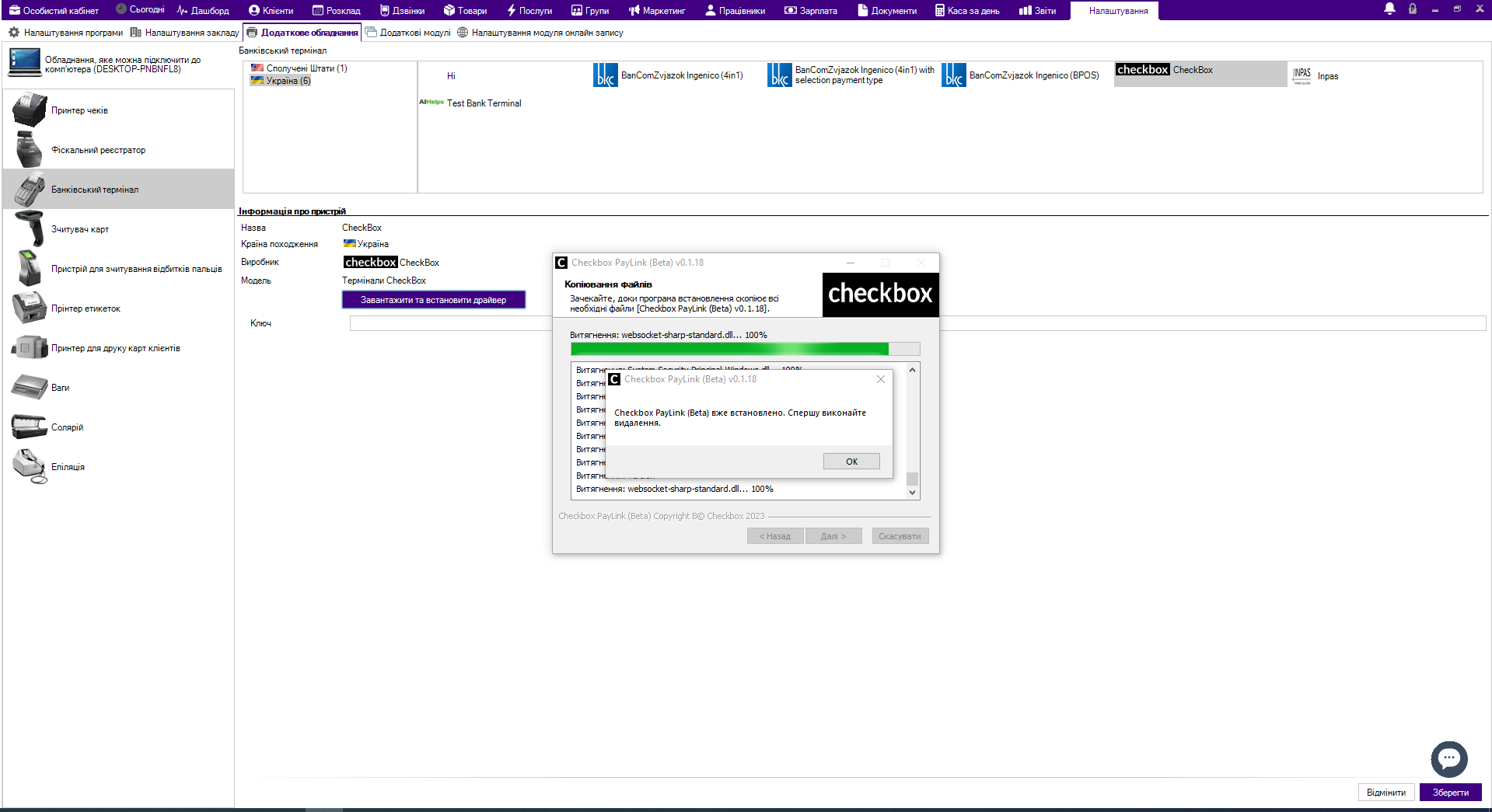The height and width of the screenshot is (812, 1492).
Task: Open the Особистий кабінет menu
Action: (x=54, y=10)
